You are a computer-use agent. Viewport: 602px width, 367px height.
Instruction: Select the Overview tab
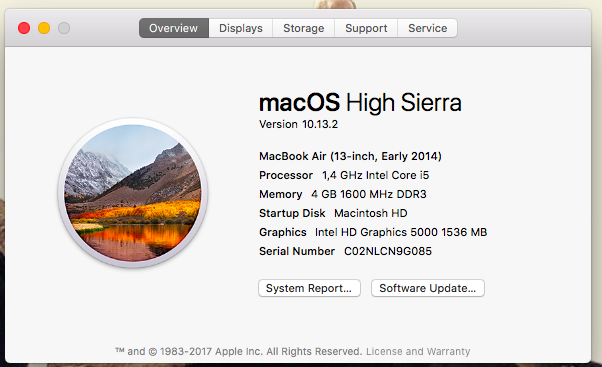(174, 28)
